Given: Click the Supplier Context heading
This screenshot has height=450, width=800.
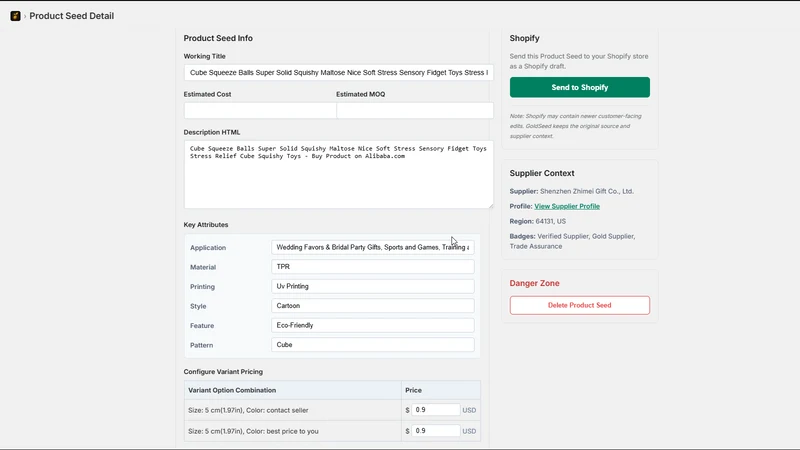Looking at the screenshot, I should click(542, 173).
